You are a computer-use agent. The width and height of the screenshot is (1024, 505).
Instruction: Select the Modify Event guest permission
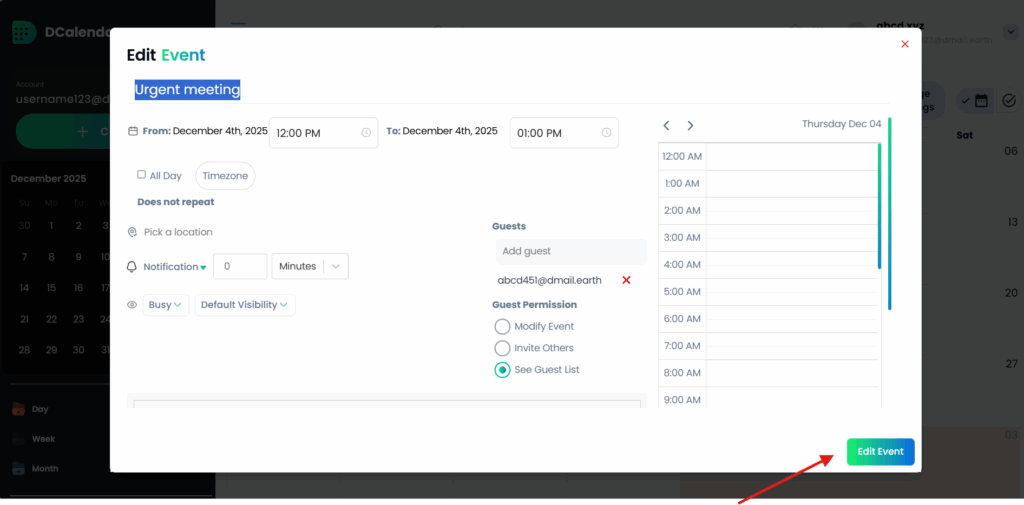click(502, 327)
